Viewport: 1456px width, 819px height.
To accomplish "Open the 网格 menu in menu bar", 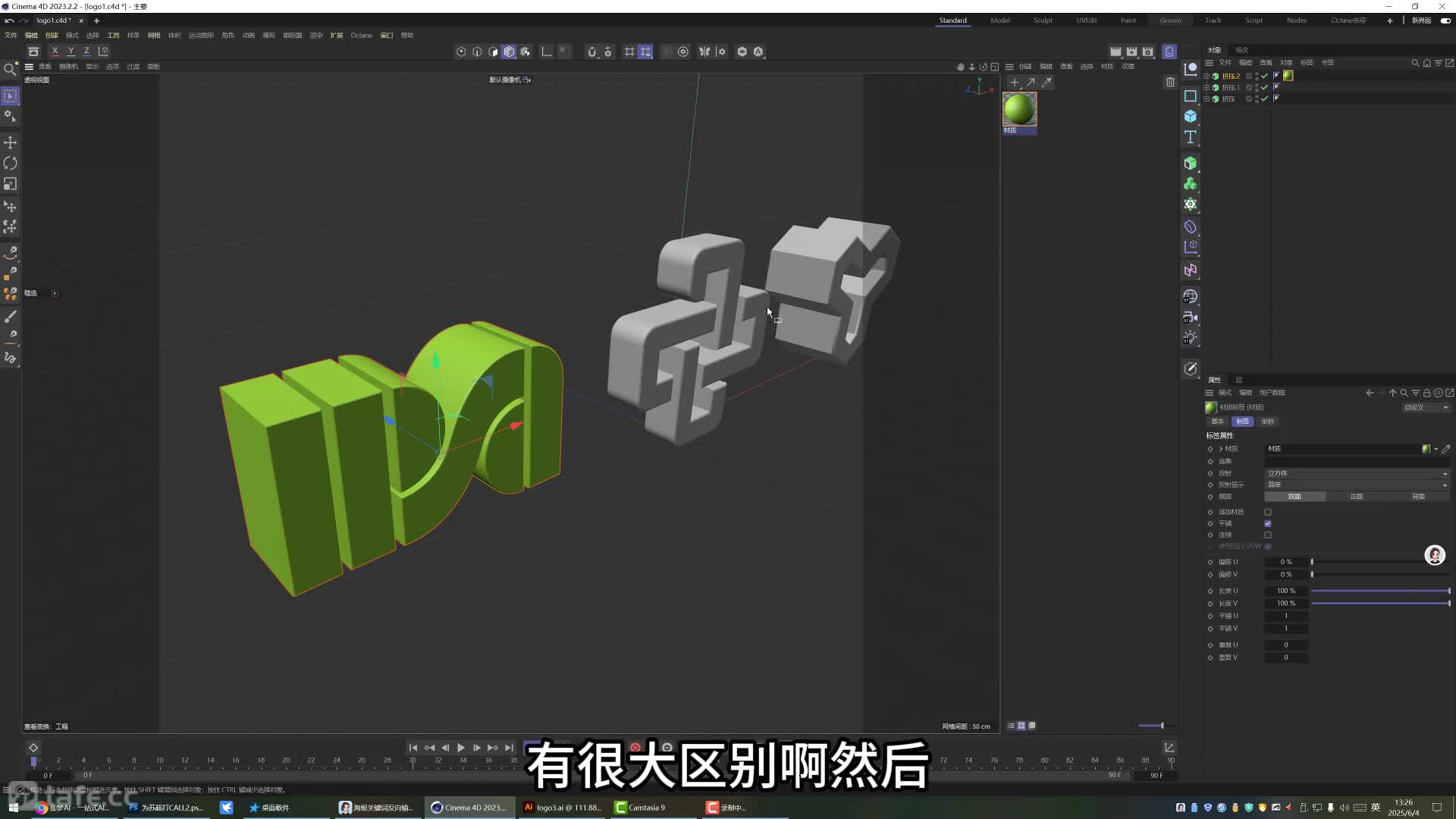I will [154, 35].
